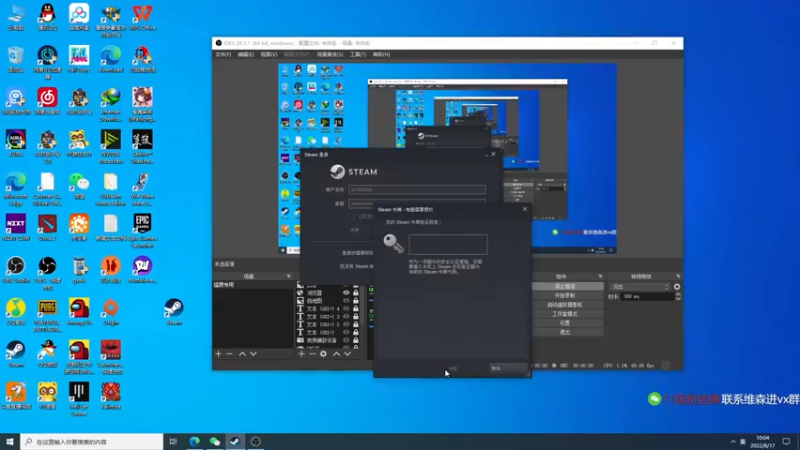Image resolution: width=800 pixels, height=450 pixels.
Task: Toggle visibility of 文本 (GDI+) 4 source
Action: (346, 309)
